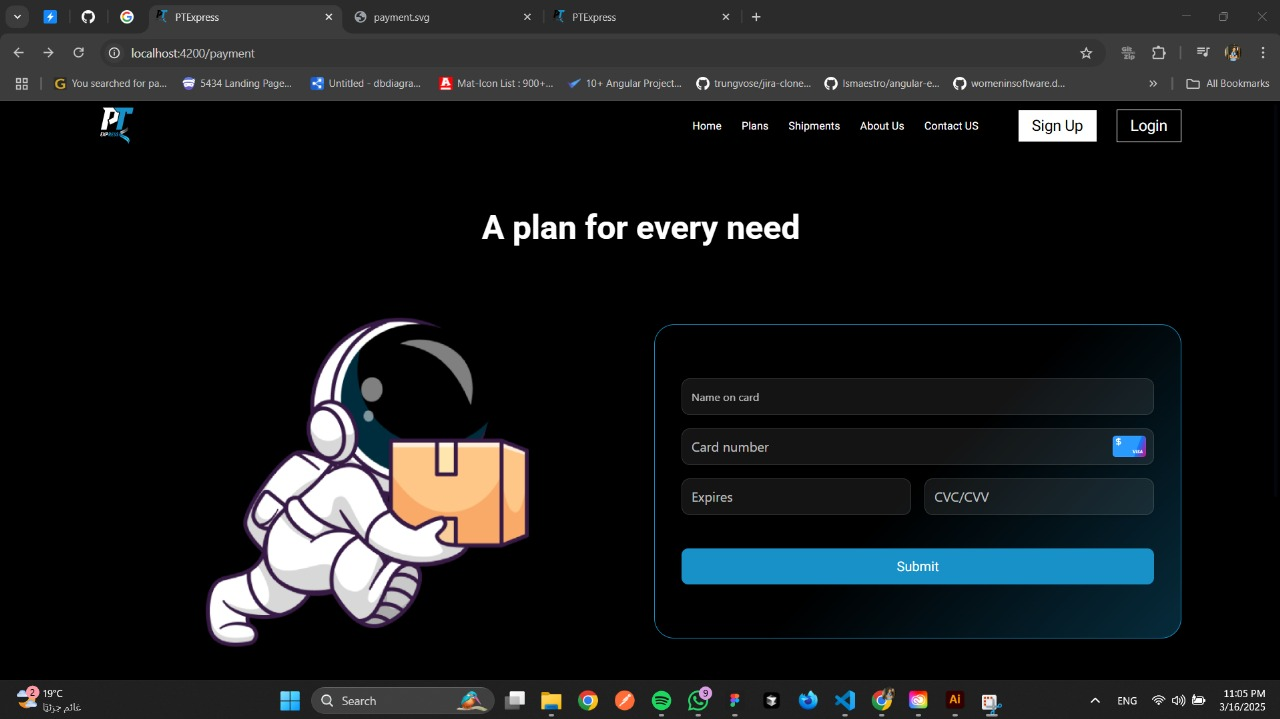Open Shipments from the navigation menu

[x=814, y=126]
